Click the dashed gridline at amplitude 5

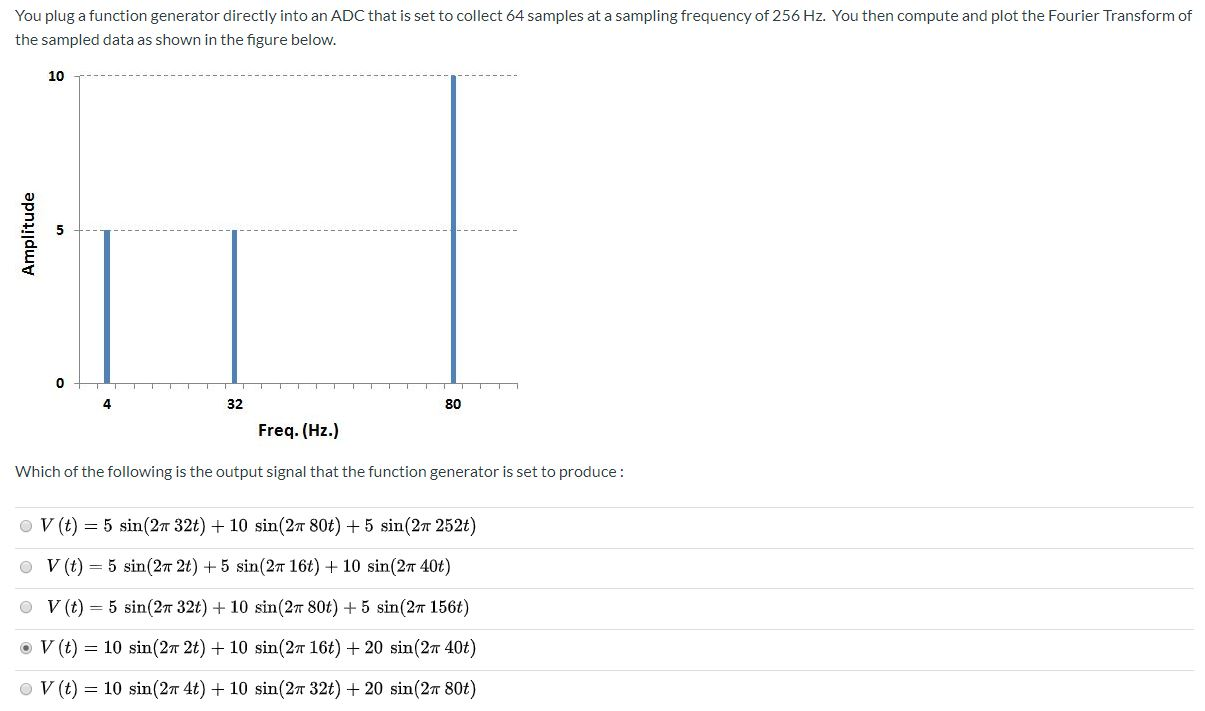[x=350, y=229]
